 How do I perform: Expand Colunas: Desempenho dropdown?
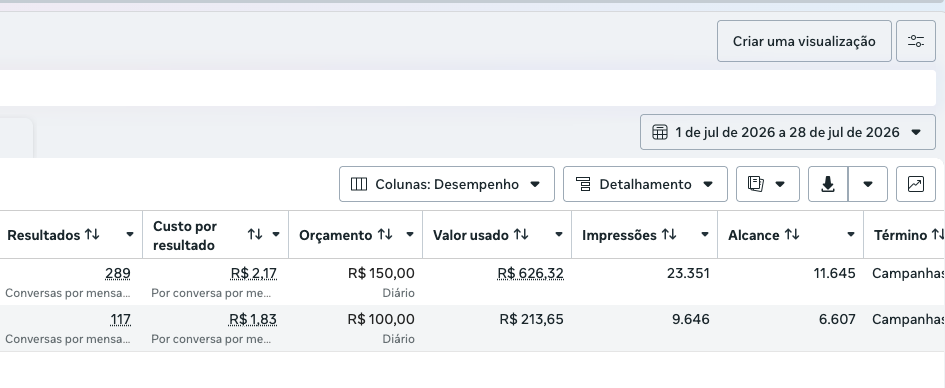tap(447, 184)
